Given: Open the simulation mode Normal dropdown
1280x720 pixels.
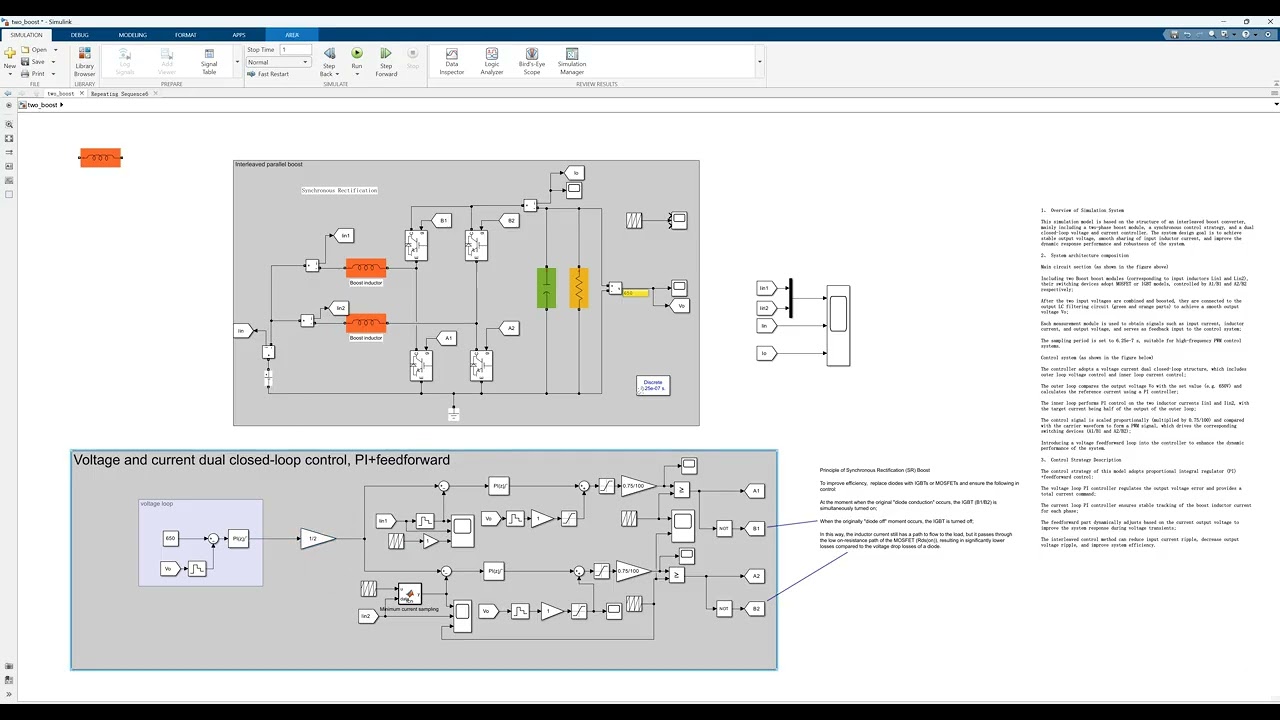Looking at the screenshot, I should click(x=277, y=62).
